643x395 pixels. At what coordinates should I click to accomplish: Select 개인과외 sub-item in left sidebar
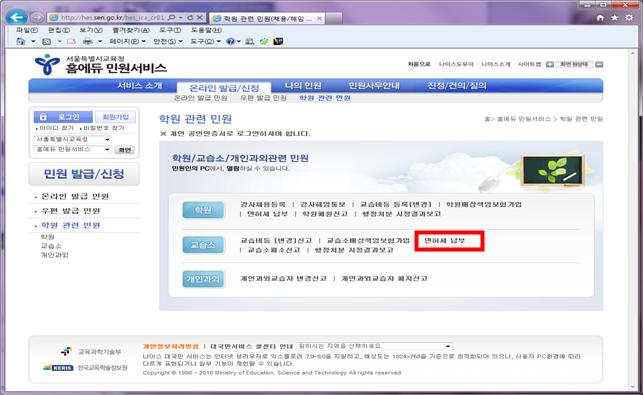54,255
